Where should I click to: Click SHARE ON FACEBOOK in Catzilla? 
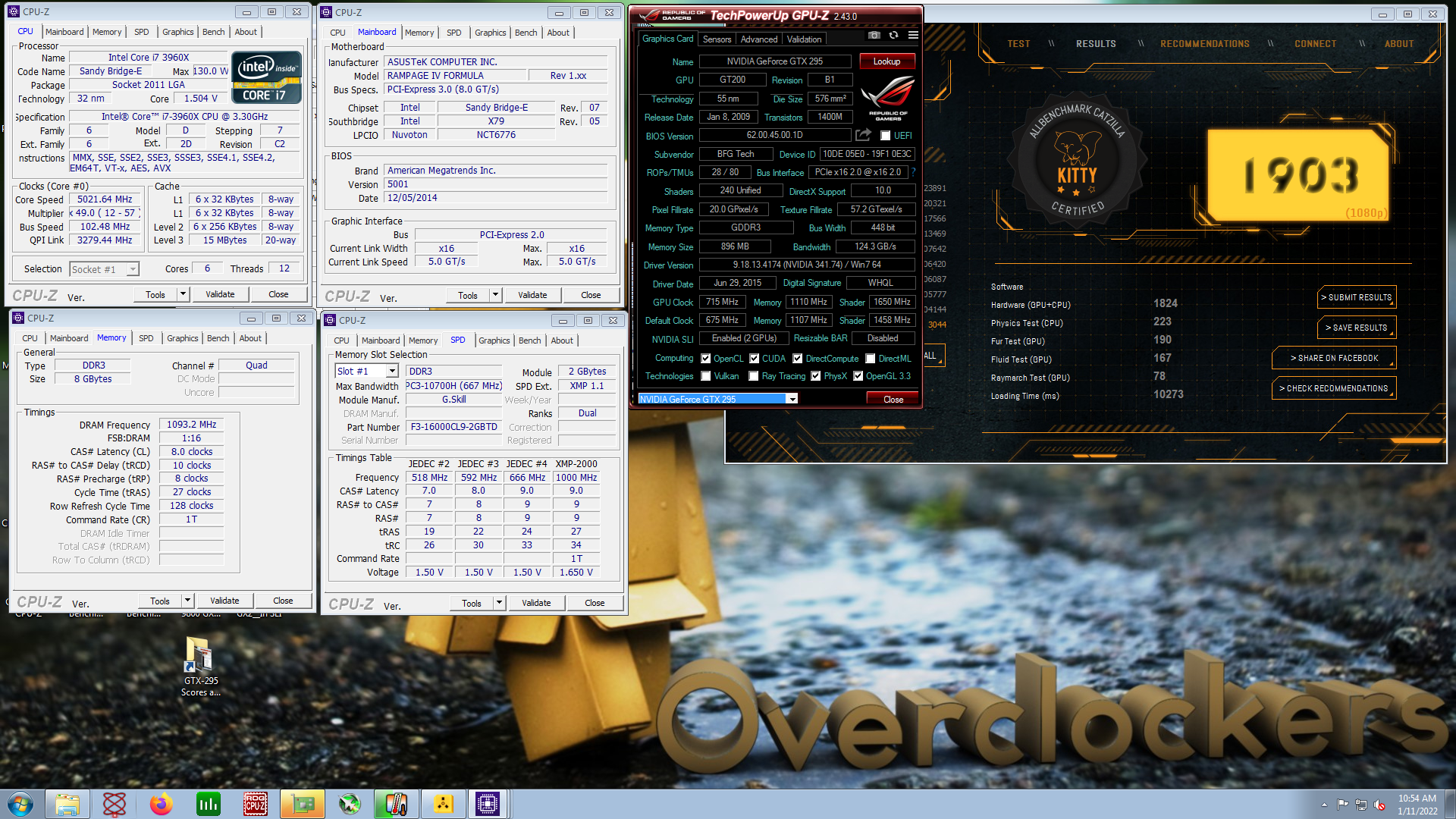coord(1334,358)
